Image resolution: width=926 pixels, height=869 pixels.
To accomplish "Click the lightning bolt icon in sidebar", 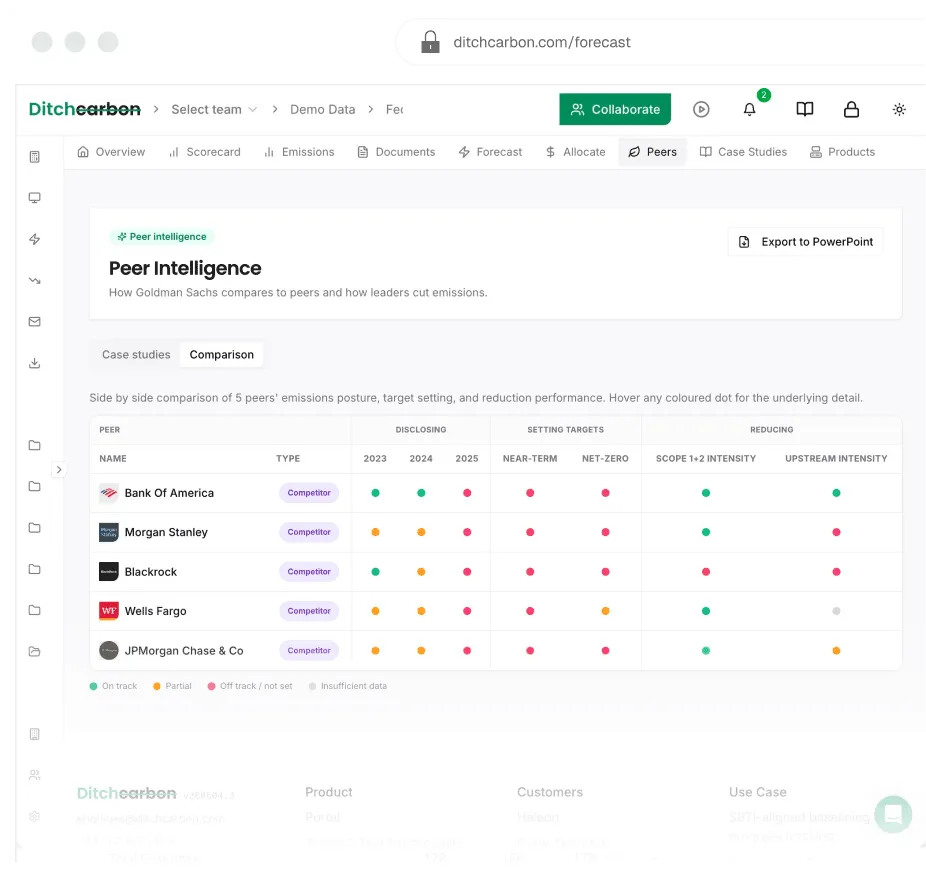I will click(x=35, y=239).
